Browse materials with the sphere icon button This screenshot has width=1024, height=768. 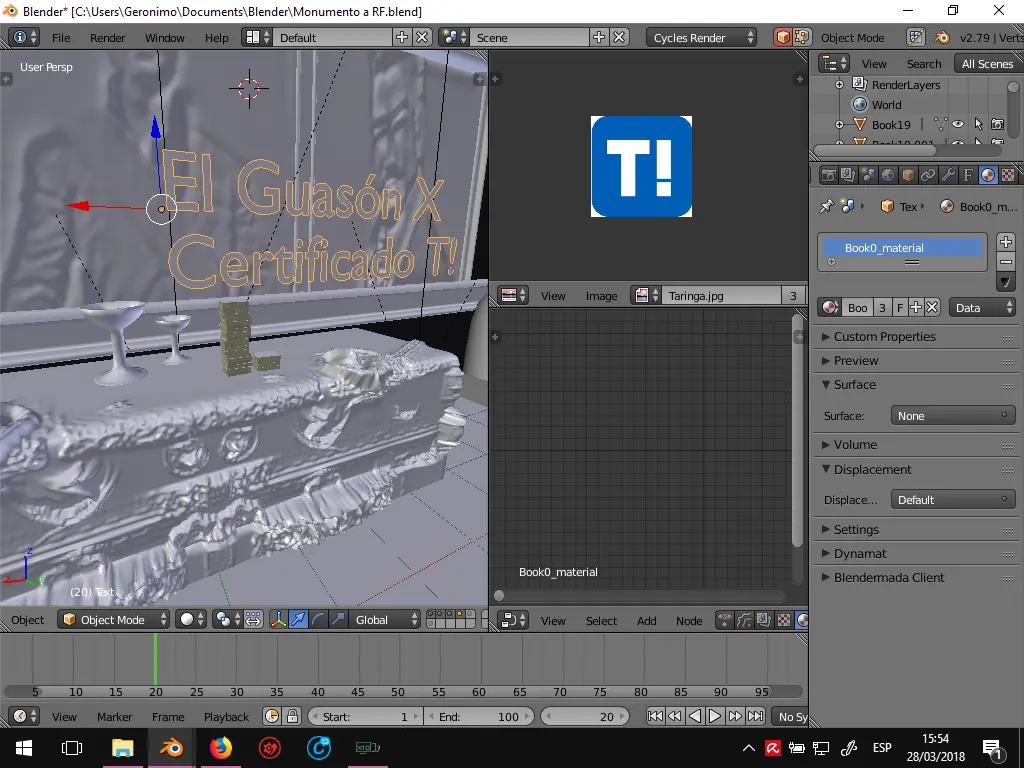click(830, 308)
